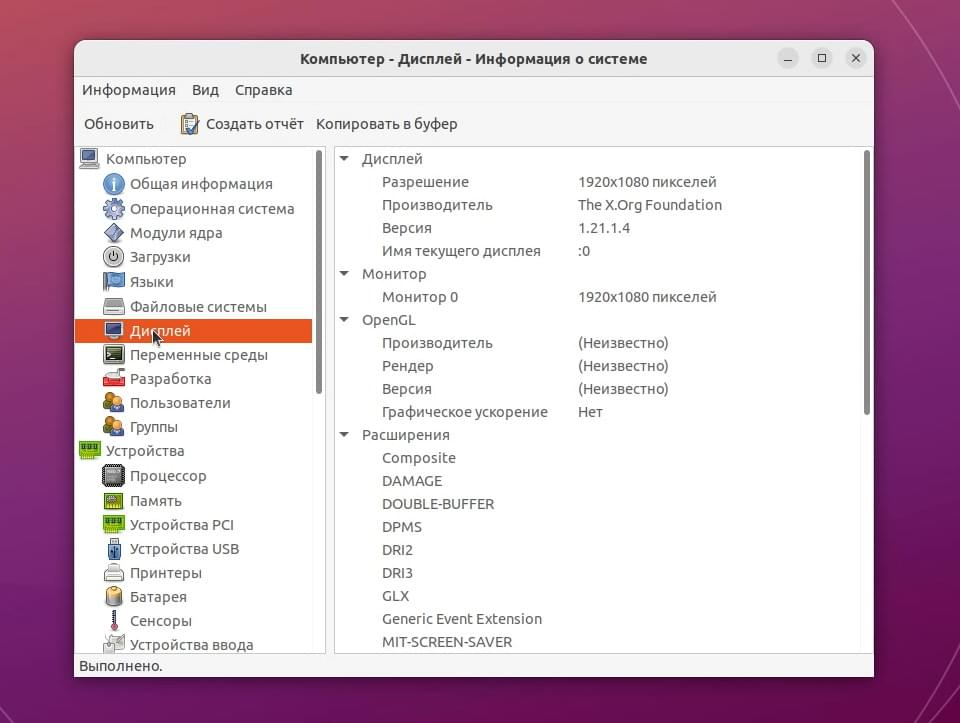Click the gear icon beside Операционная система
This screenshot has width=960, height=723.
coord(114,209)
